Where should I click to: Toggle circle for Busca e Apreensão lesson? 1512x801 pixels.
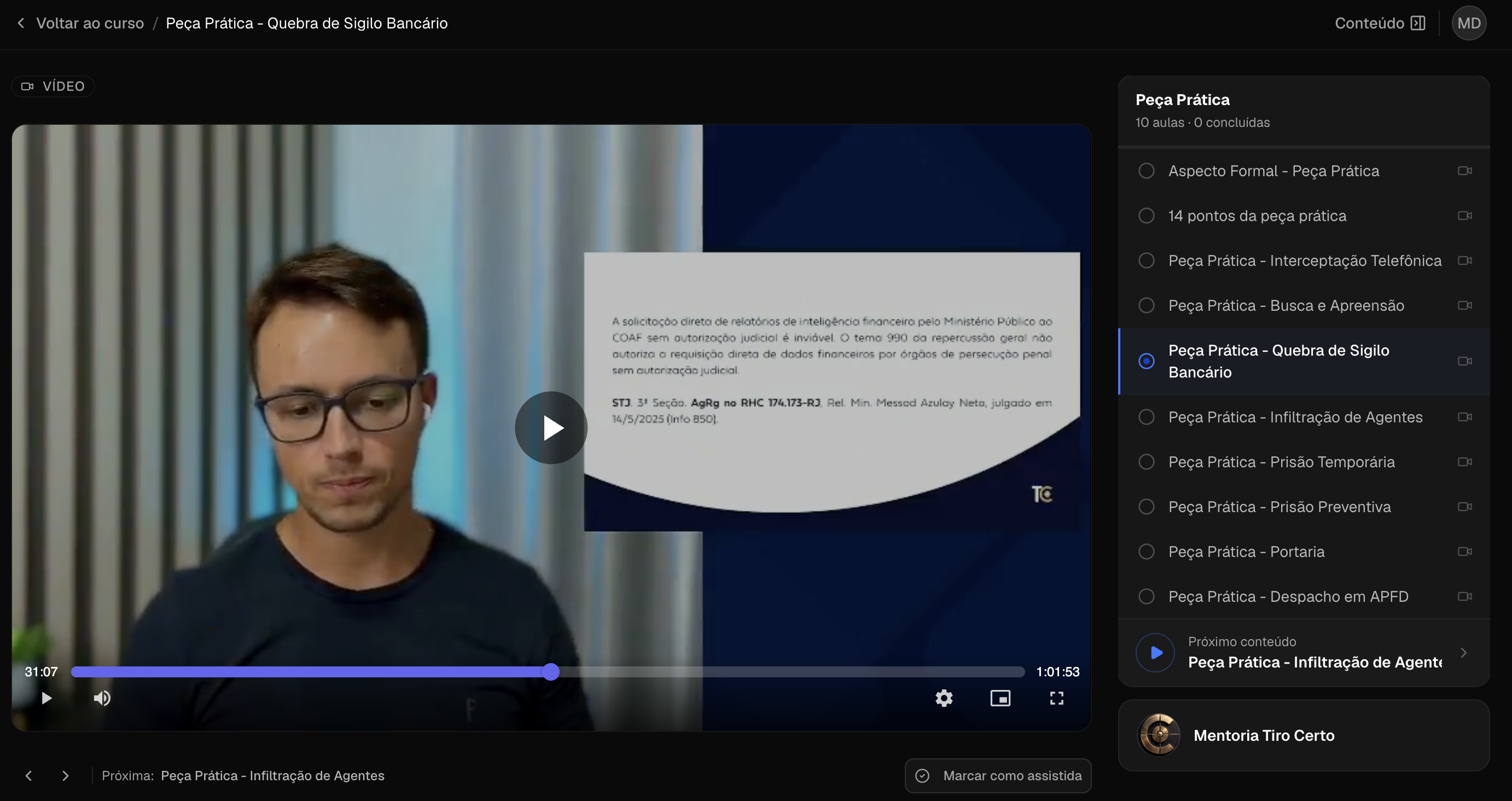point(1145,305)
